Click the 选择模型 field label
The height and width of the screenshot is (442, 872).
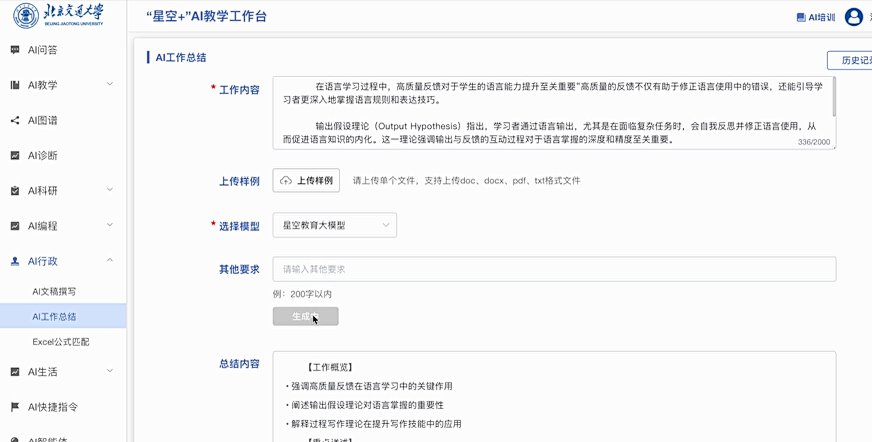pyautogui.click(x=239, y=226)
